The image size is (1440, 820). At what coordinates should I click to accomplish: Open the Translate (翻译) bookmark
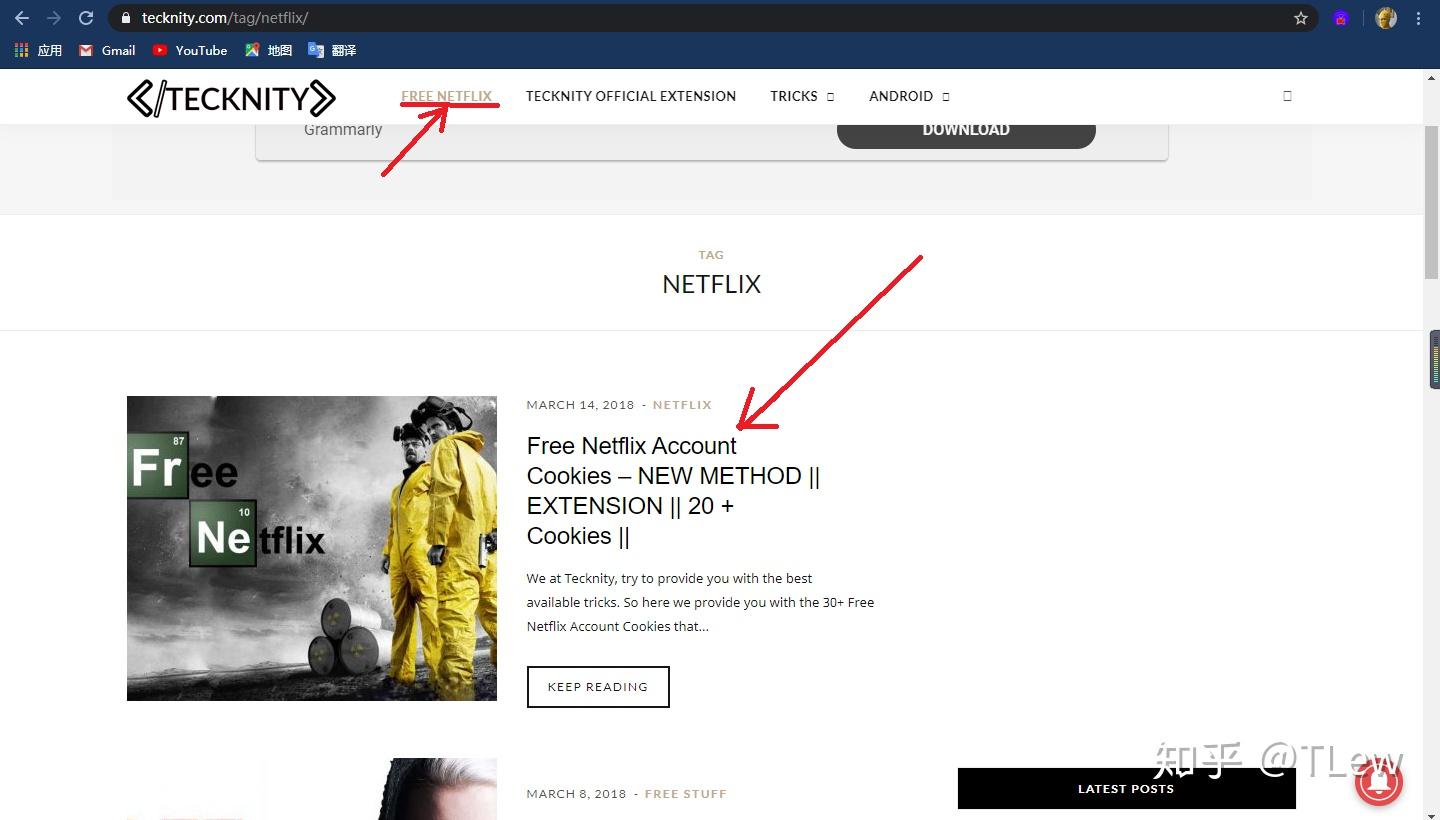(x=332, y=50)
